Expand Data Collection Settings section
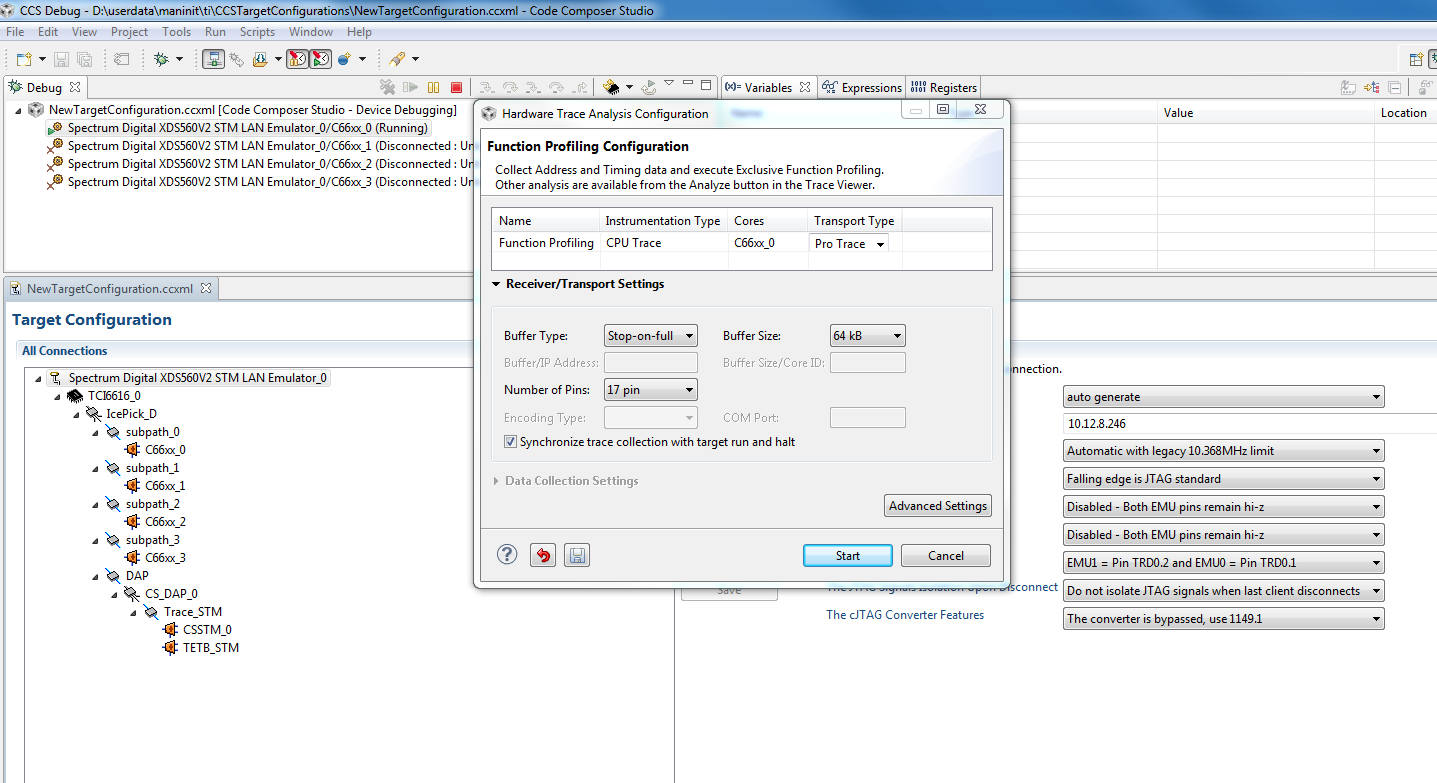Image resolution: width=1437 pixels, height=783 pixels. tap(496, 481)
